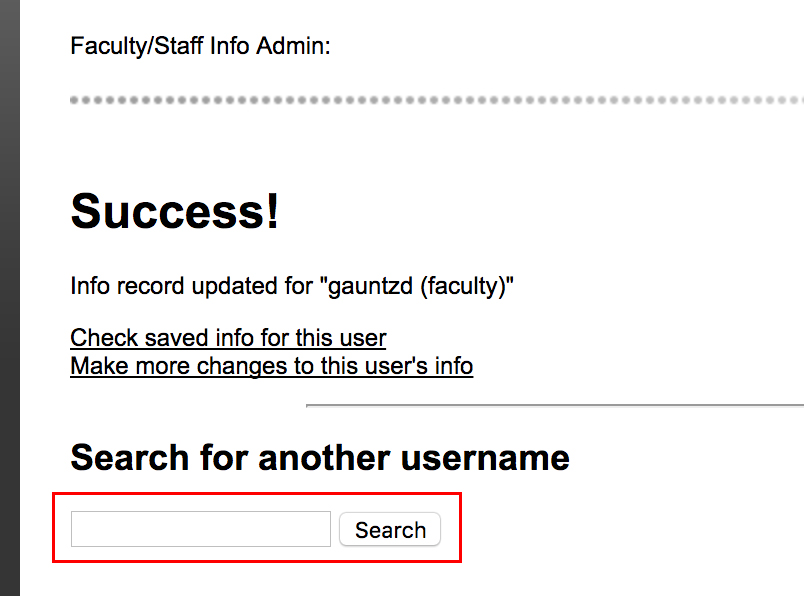
Task: Click the Success! heading
Action: (175, 211)
